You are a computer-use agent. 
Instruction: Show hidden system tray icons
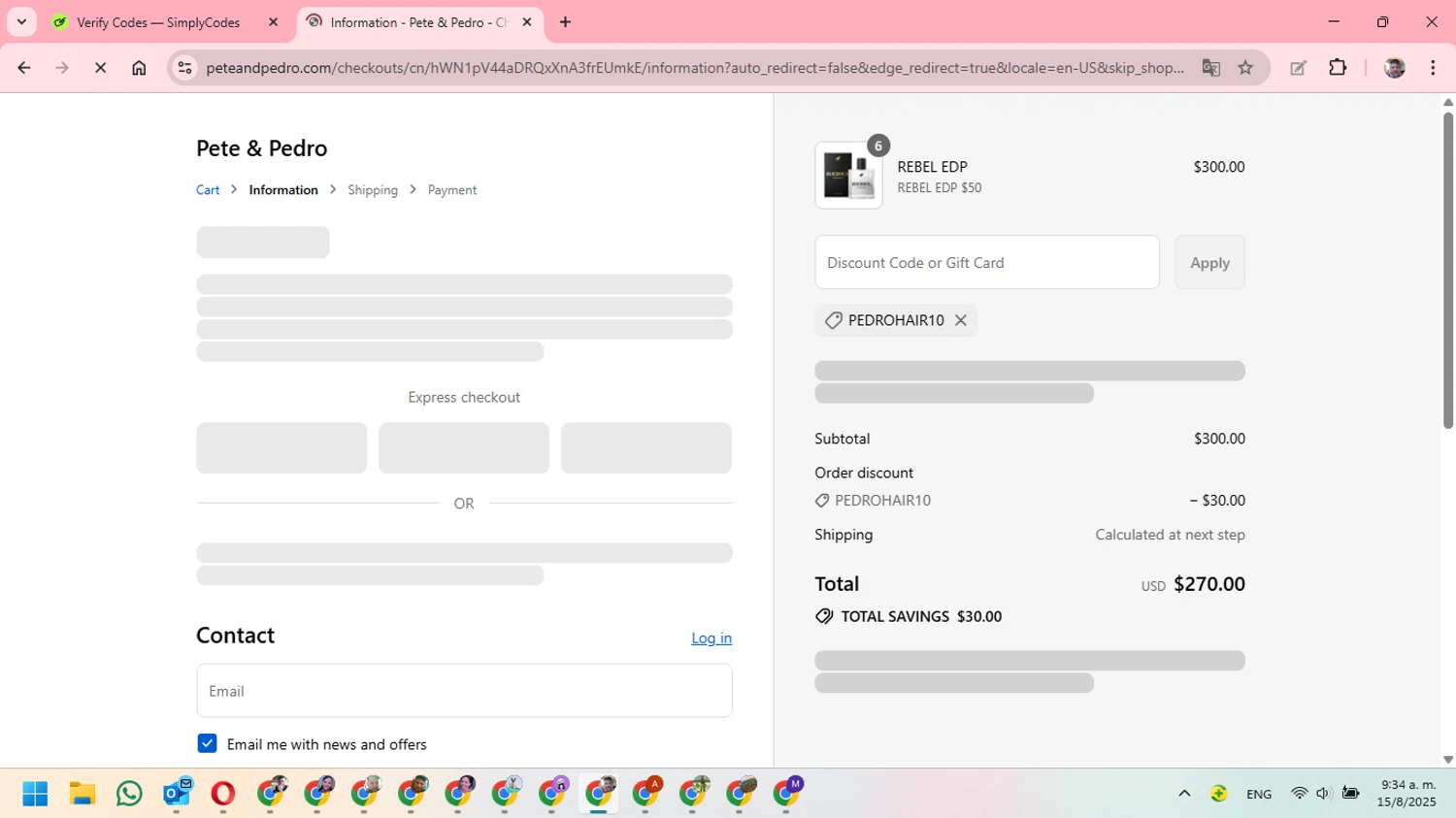coord(1184,794)
